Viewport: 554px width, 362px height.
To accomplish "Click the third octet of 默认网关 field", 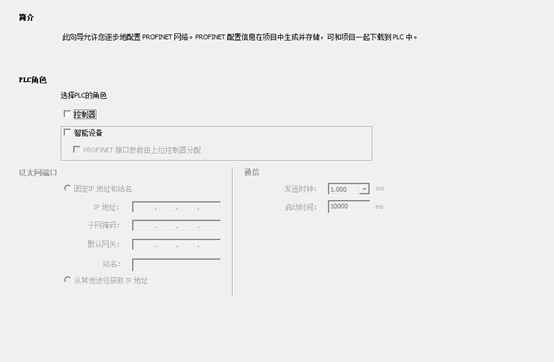I will click(x=188, y=245).
